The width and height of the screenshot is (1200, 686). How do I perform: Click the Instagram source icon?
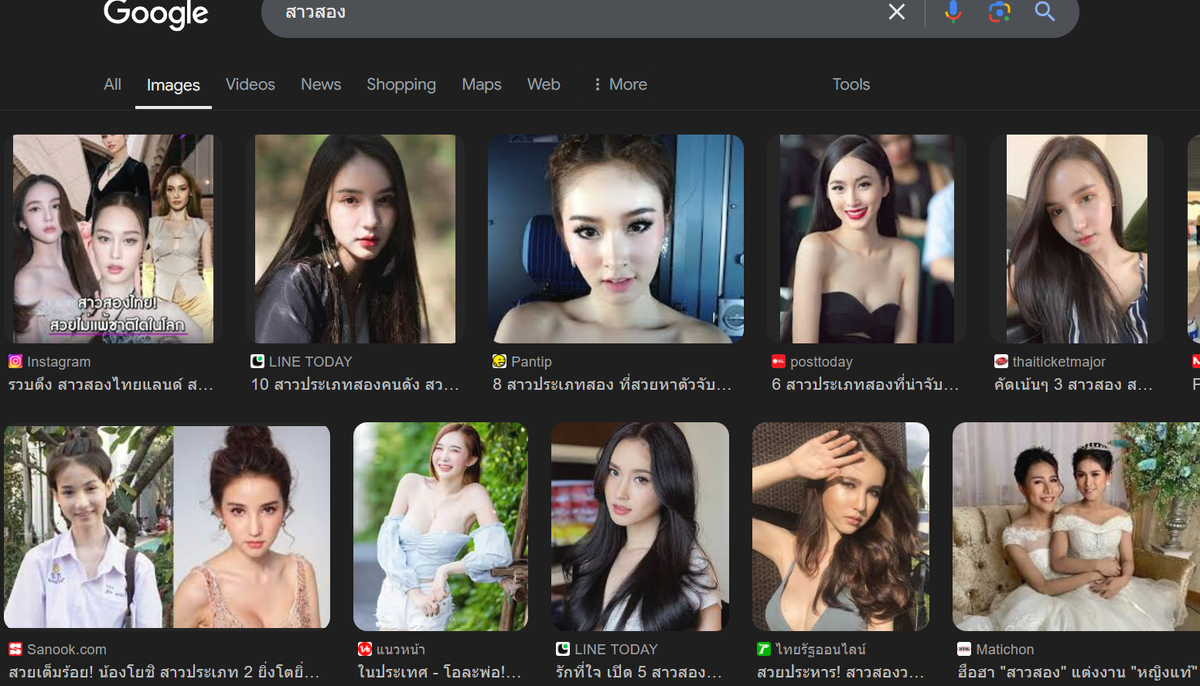pos(17,361)
